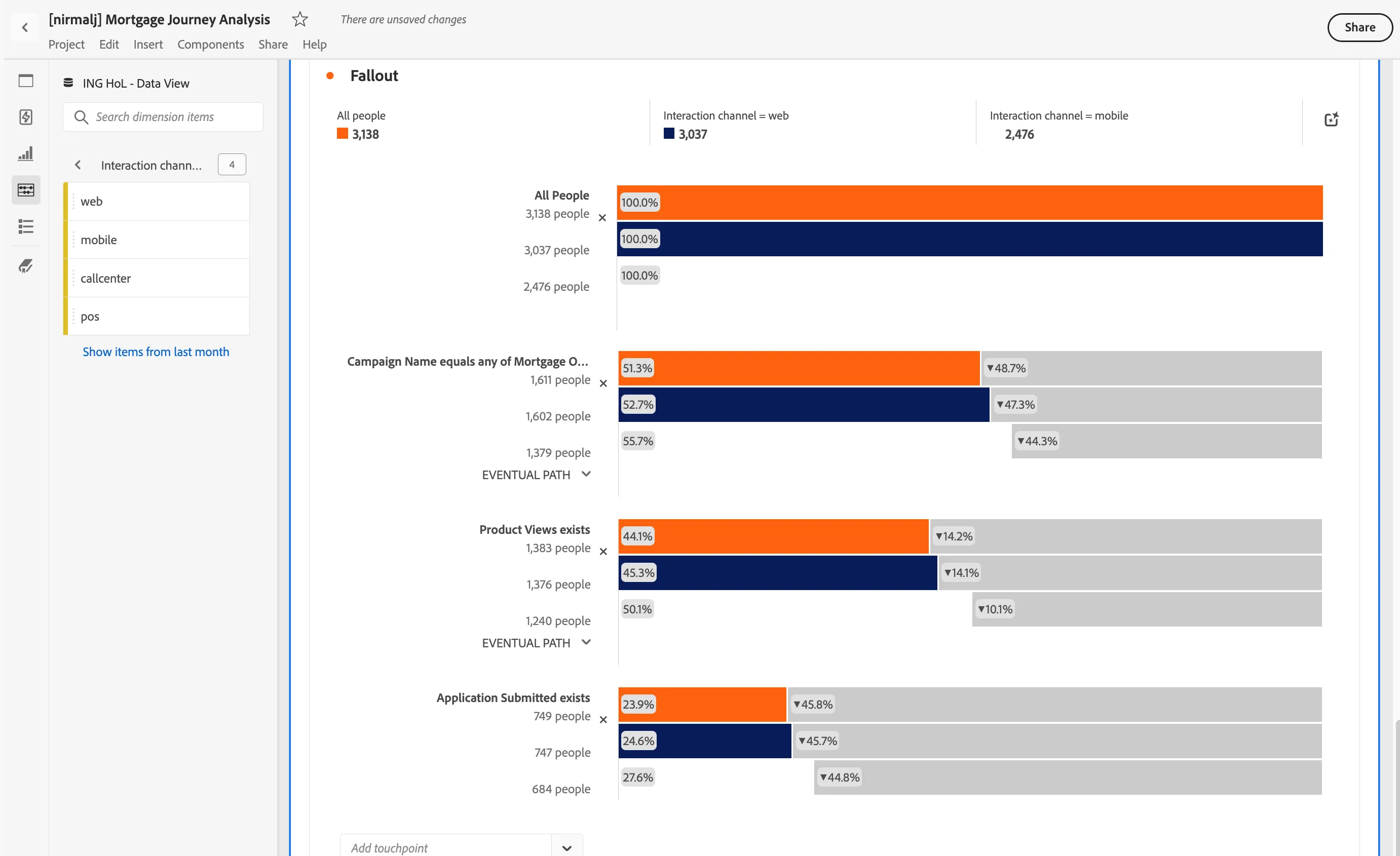
Task: Open Eventual Path dropdown under Product Views
Action: (537, 642)
